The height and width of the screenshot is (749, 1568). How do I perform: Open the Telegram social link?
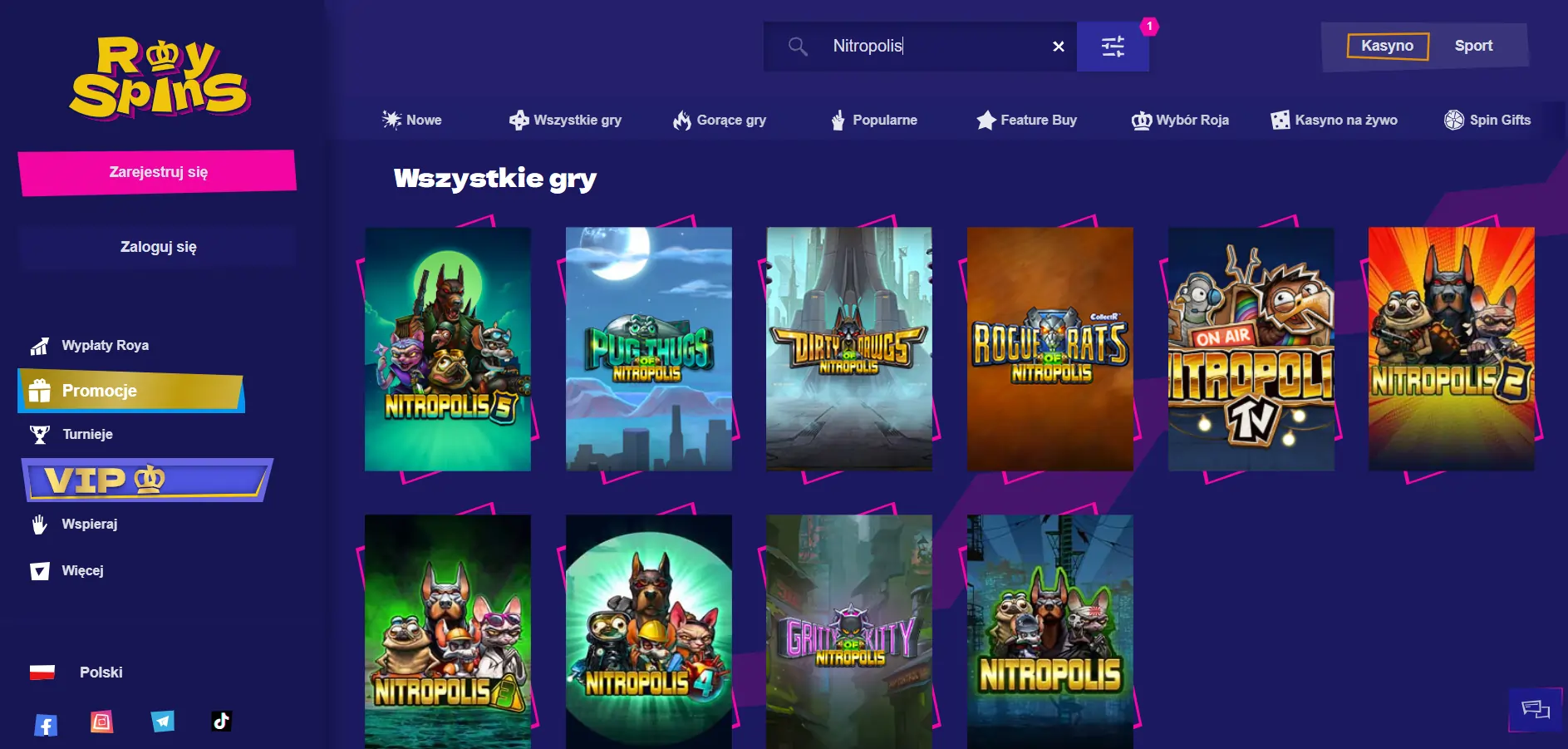point(163,722)
